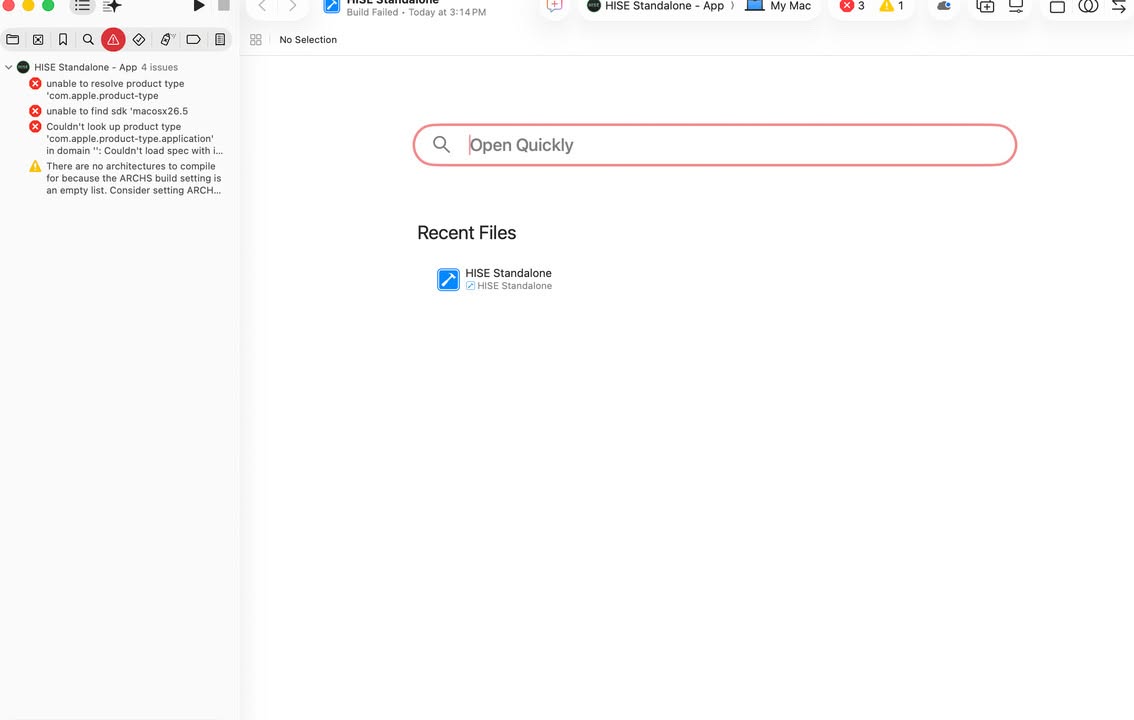Viewport: 1134px width, 720px height.
Task: Select the 'unable to find sdk macosx26.5' error
Action: tap(116, 111)
